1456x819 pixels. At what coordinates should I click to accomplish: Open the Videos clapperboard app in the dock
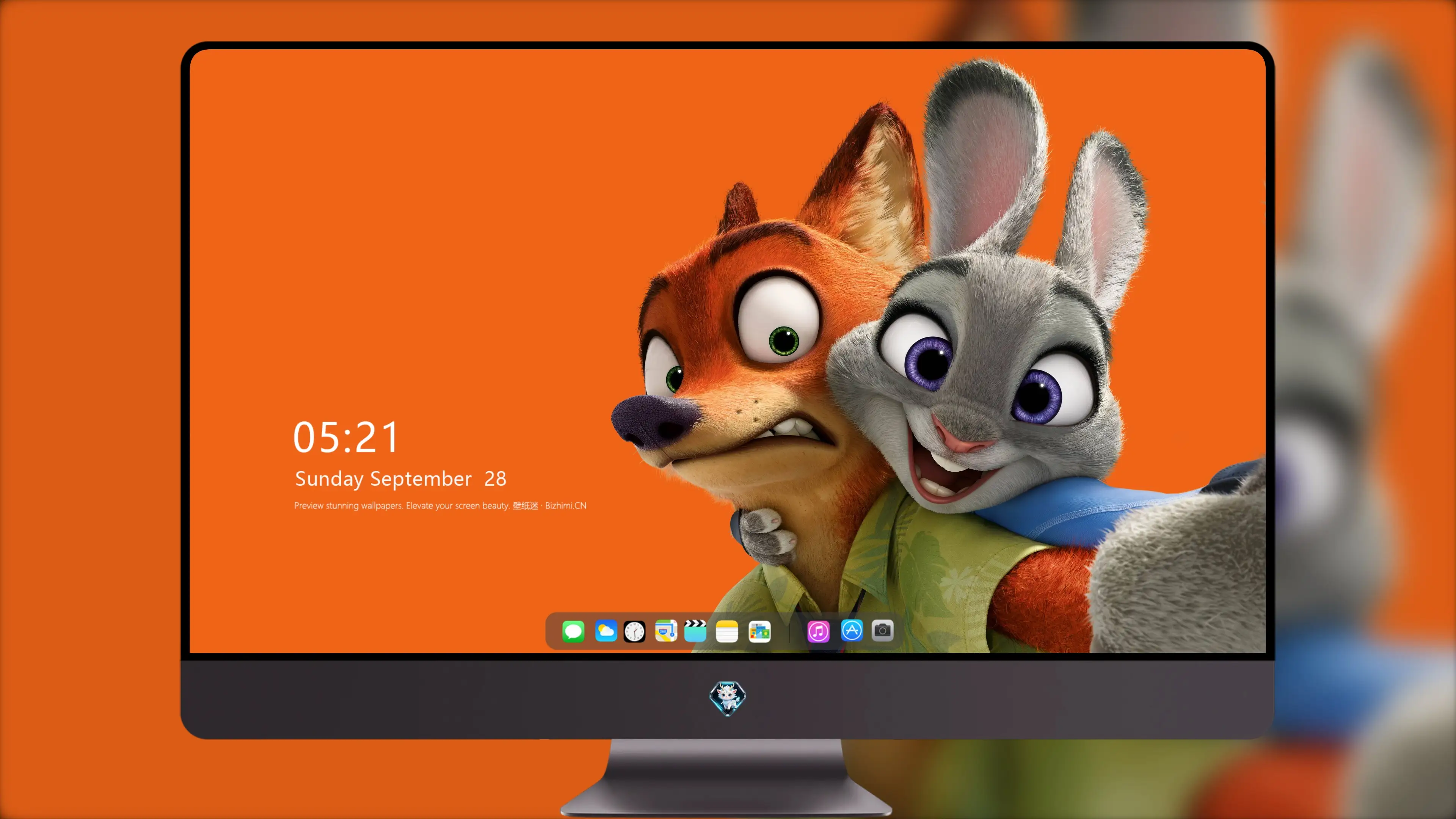click(695, 631)
